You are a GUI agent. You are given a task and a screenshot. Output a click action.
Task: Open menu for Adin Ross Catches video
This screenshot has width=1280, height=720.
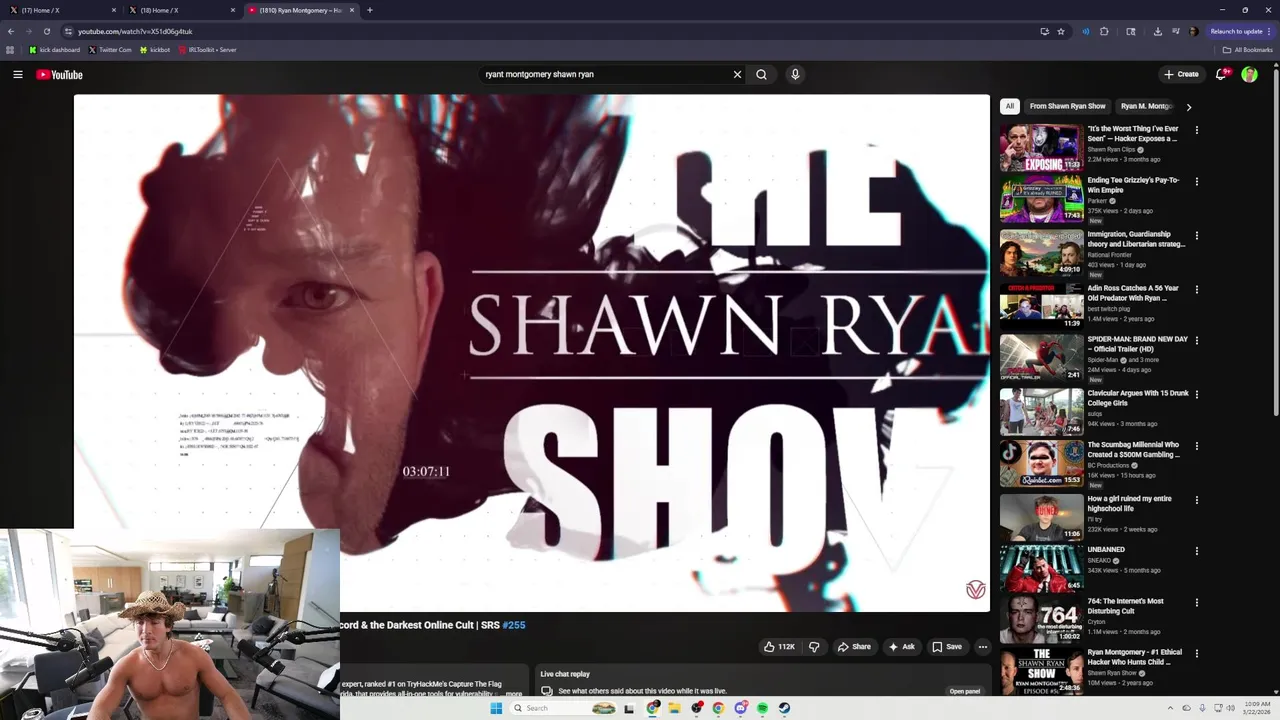(1196, 289)
